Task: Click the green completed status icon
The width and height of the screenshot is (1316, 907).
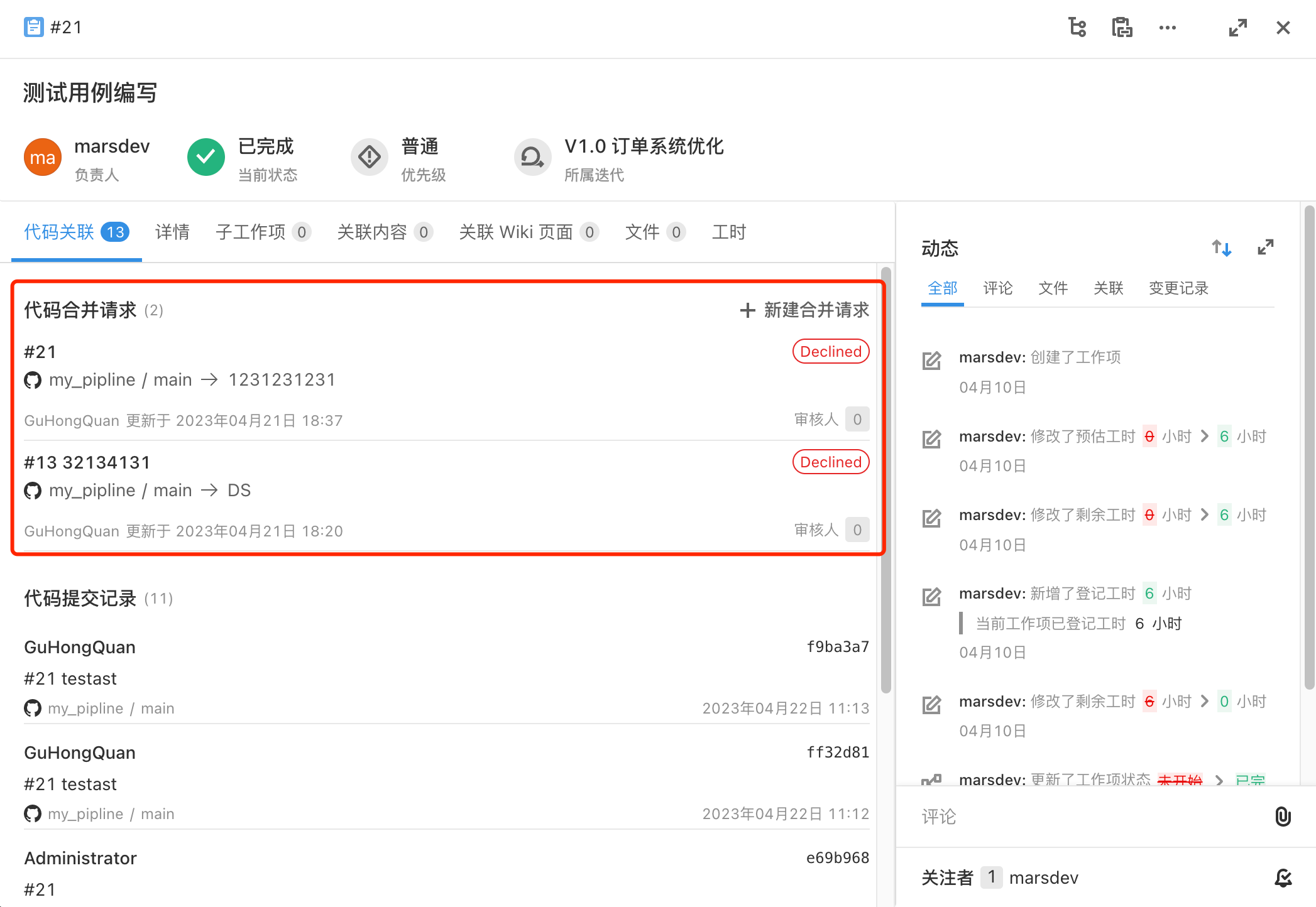Action: pos(206,157)
